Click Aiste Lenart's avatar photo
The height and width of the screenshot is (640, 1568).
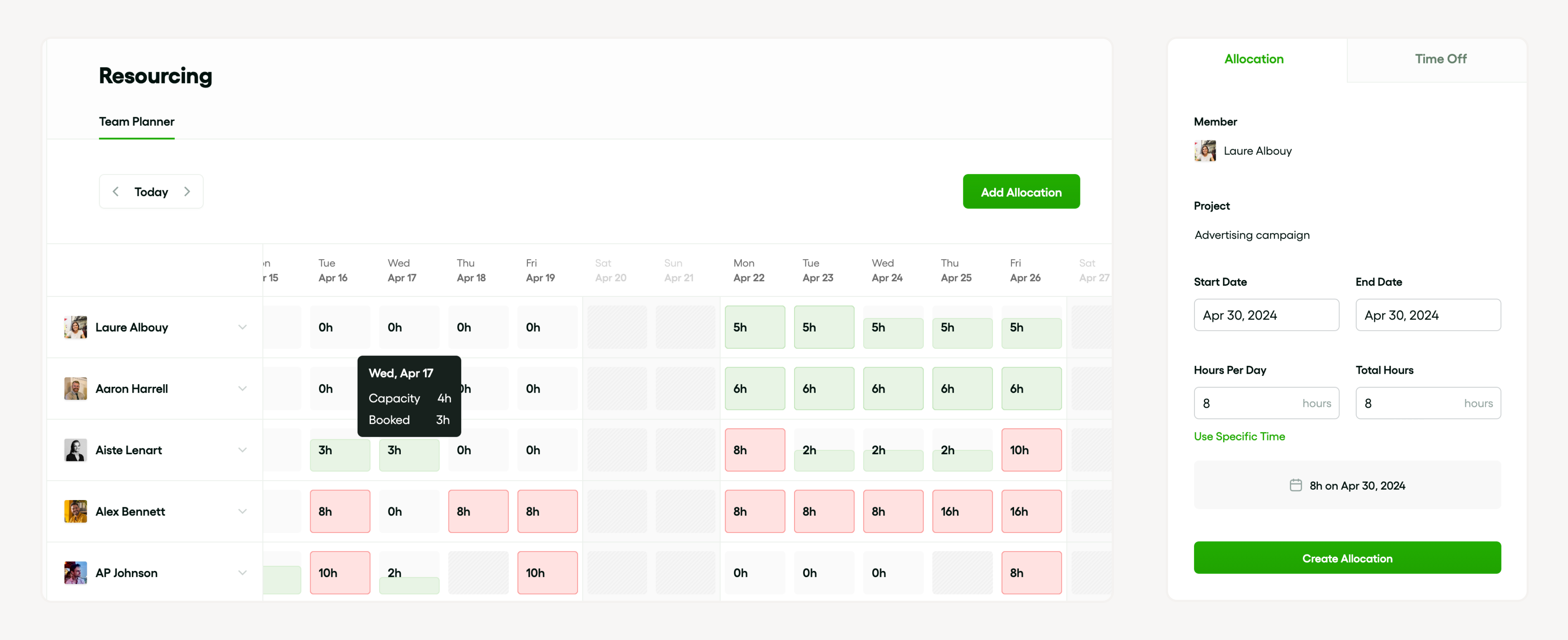75,450
